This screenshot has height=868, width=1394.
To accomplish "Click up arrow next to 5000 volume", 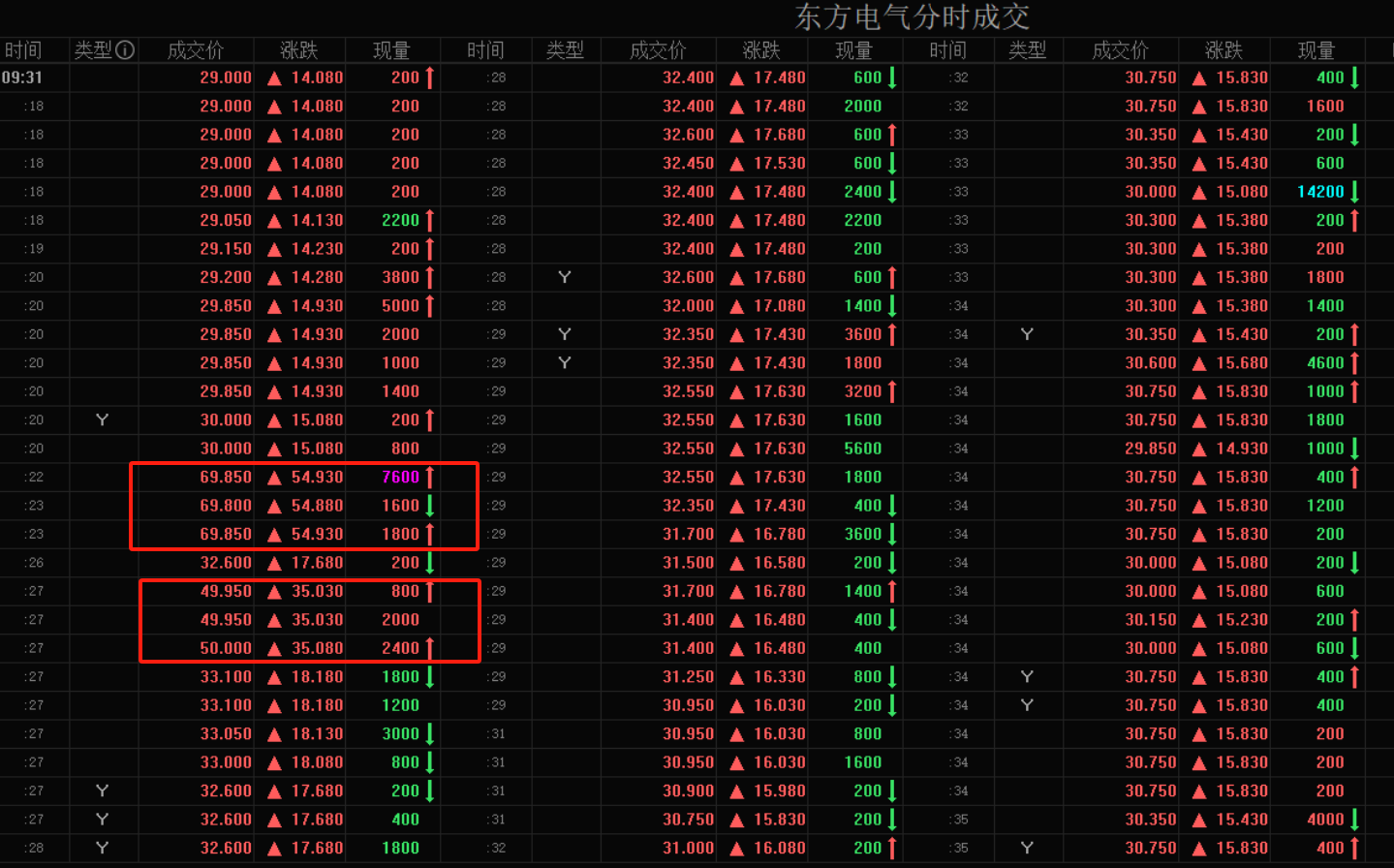I will click(430, 306).
